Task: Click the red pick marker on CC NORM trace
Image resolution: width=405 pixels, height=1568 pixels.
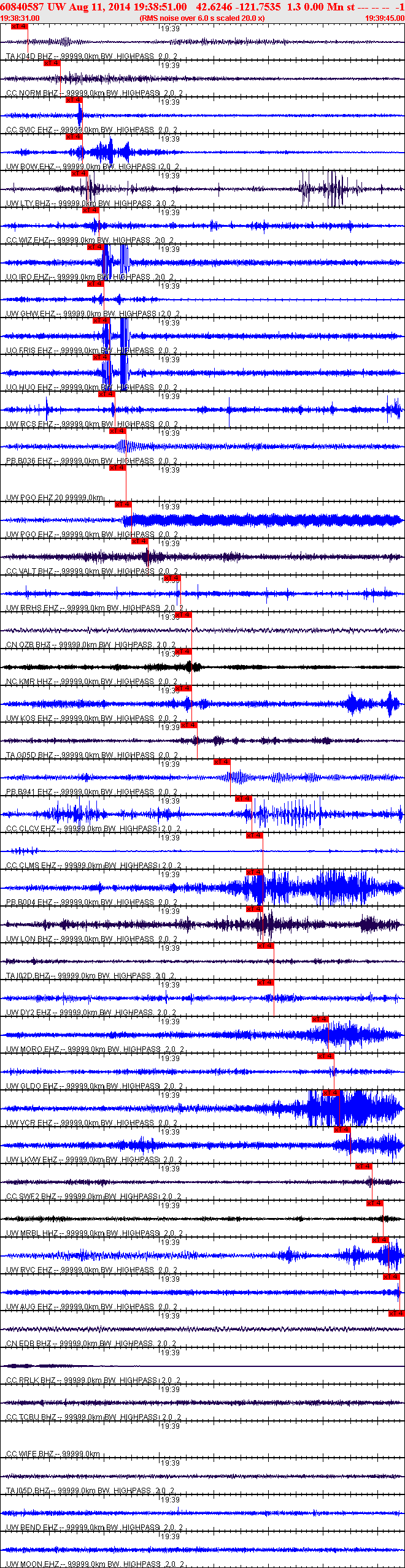Action: (x=52, y=63)
